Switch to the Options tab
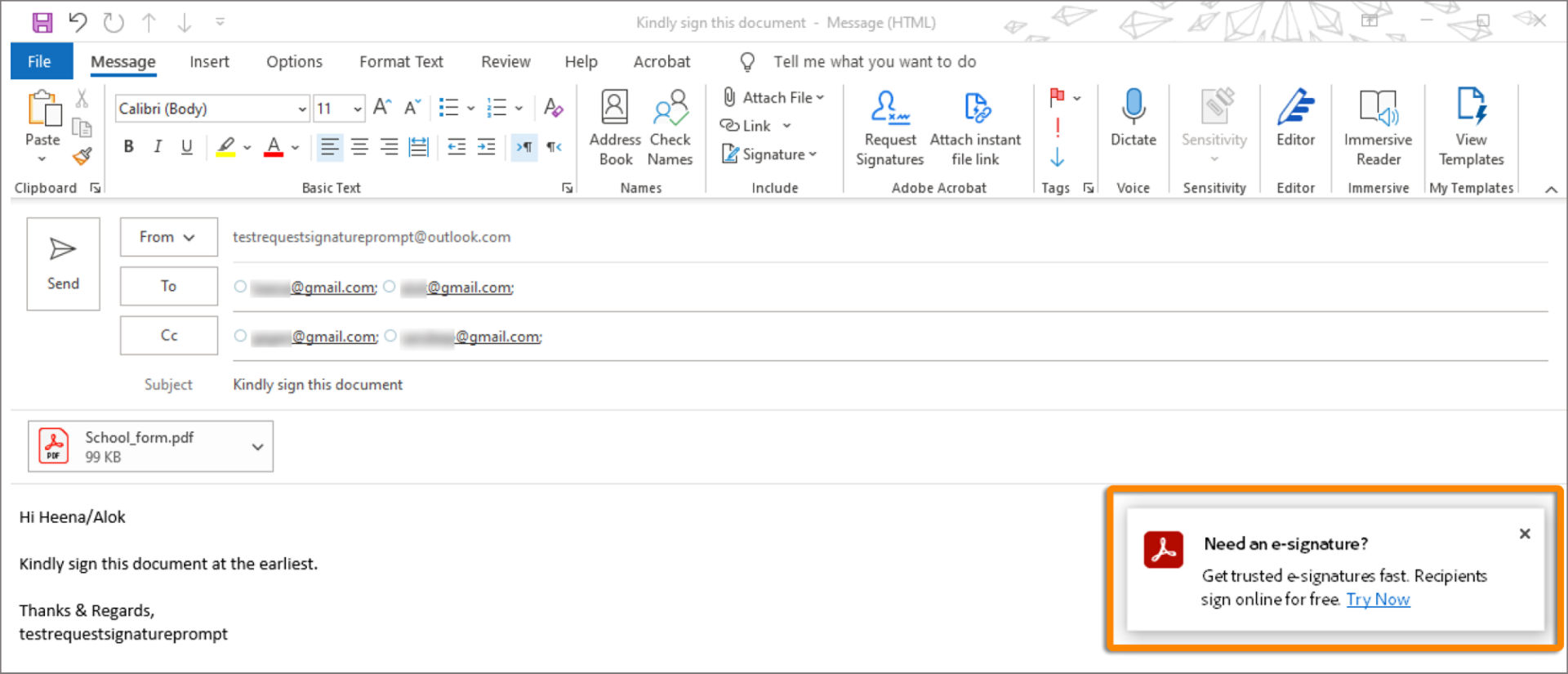1568x674 pixels. point(294,62)
